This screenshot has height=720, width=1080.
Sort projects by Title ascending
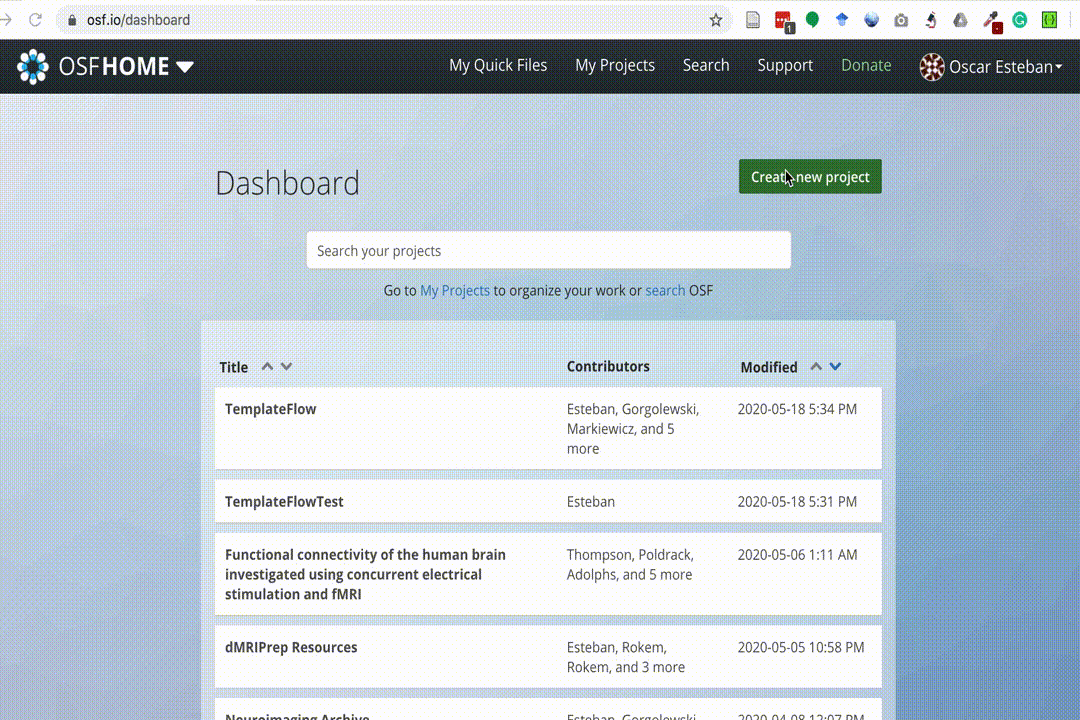point(267,366)
